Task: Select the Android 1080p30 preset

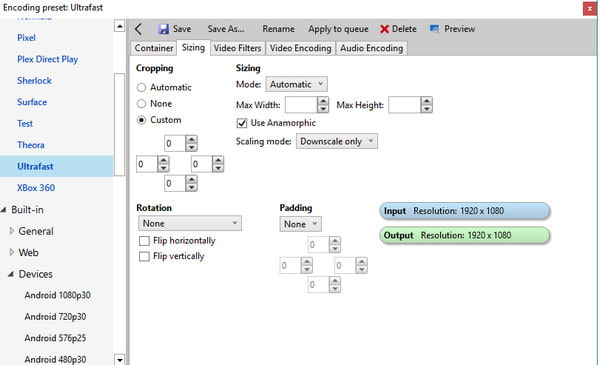Action: tap(57, 295)
